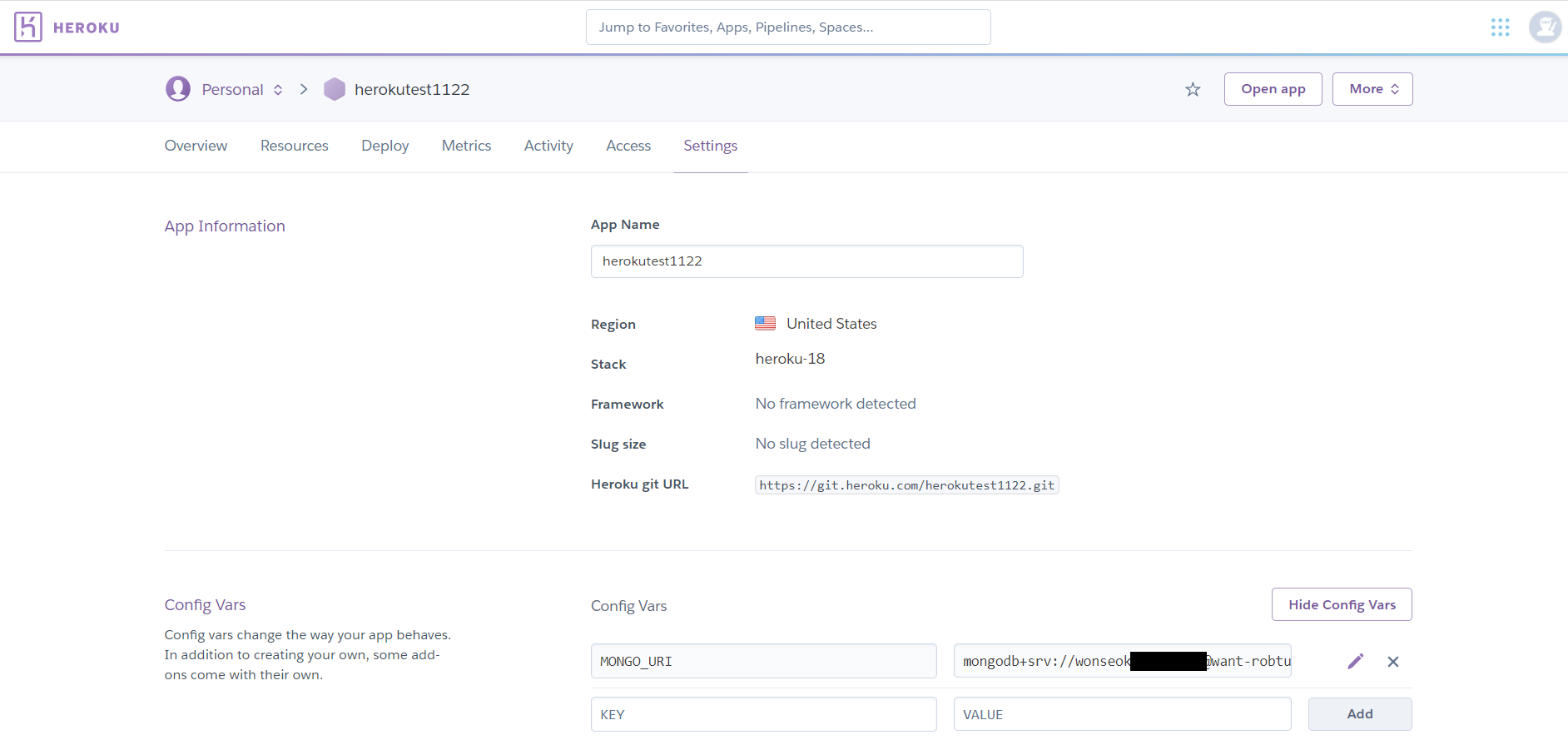Open the apps grid menu icon
The height and width of the screenshot is (740, 1568).
click(x=1500, y=27)
